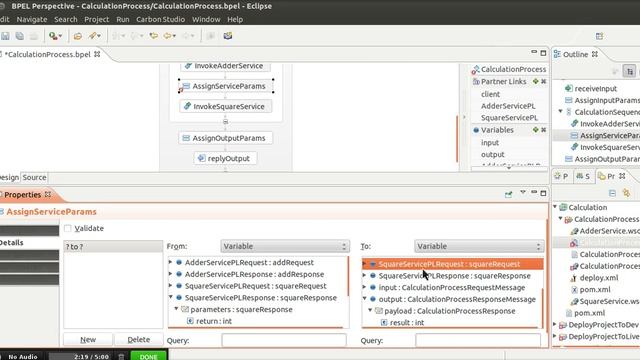The image size is (640, 360).
Task: Click the Help menu
Action: [x=235, y=19]
